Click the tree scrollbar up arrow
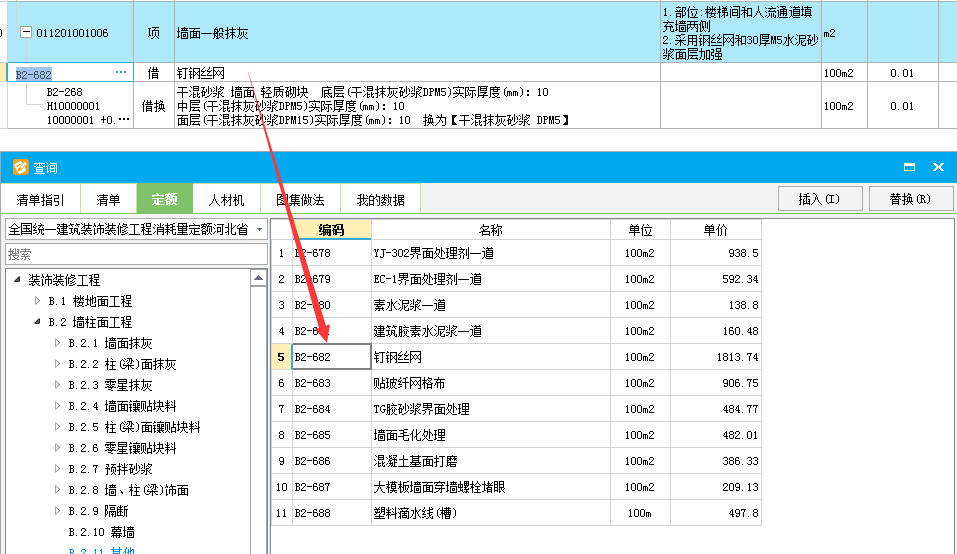The width and height of the screenshot is (957, 554). point(259,278)
